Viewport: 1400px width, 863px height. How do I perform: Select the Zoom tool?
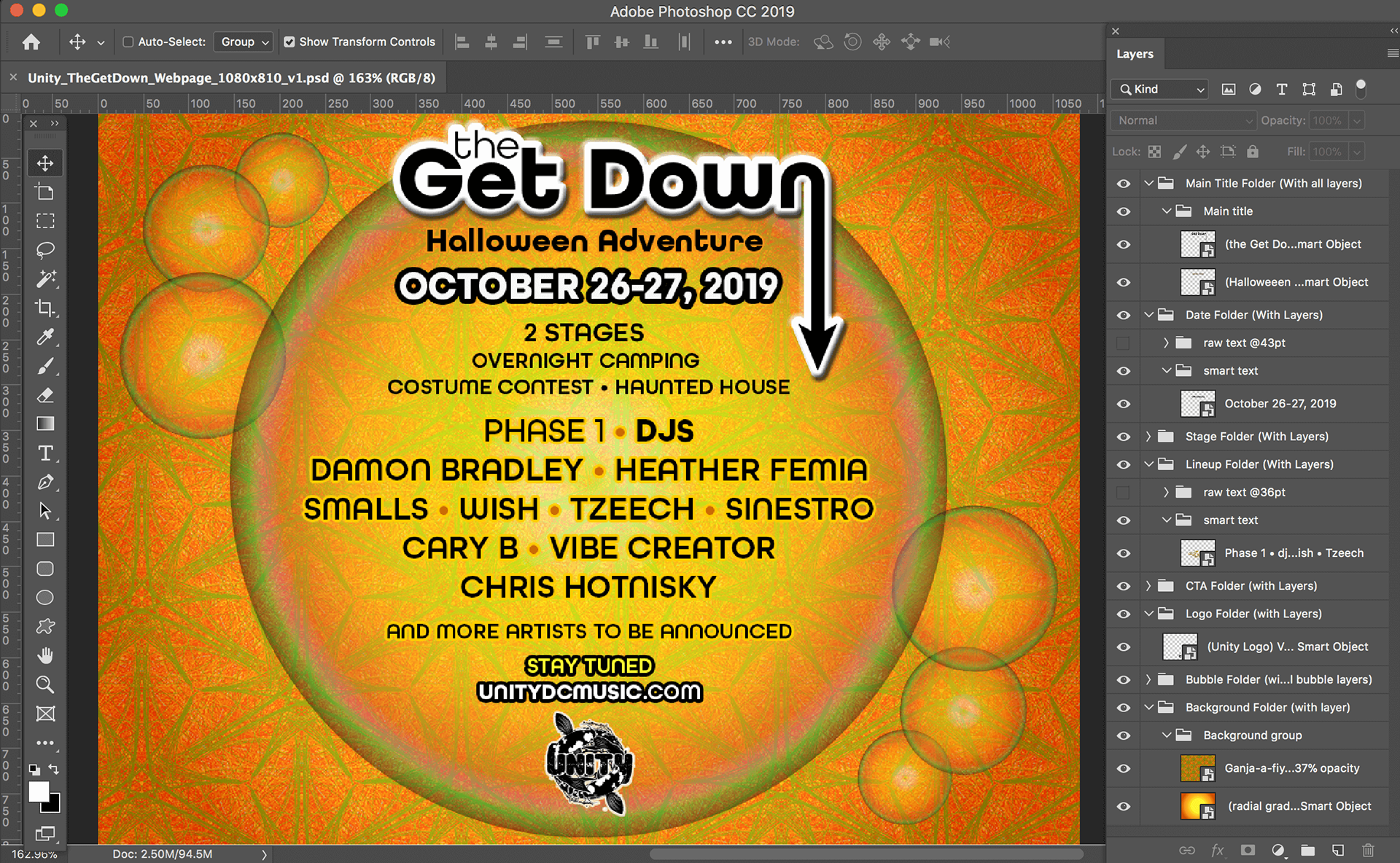[45, 684]
